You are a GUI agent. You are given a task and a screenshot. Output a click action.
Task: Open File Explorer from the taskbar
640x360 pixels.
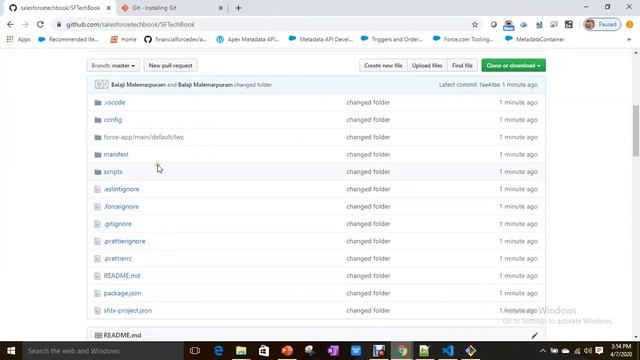pyautogui.click(x=241, y=351)
